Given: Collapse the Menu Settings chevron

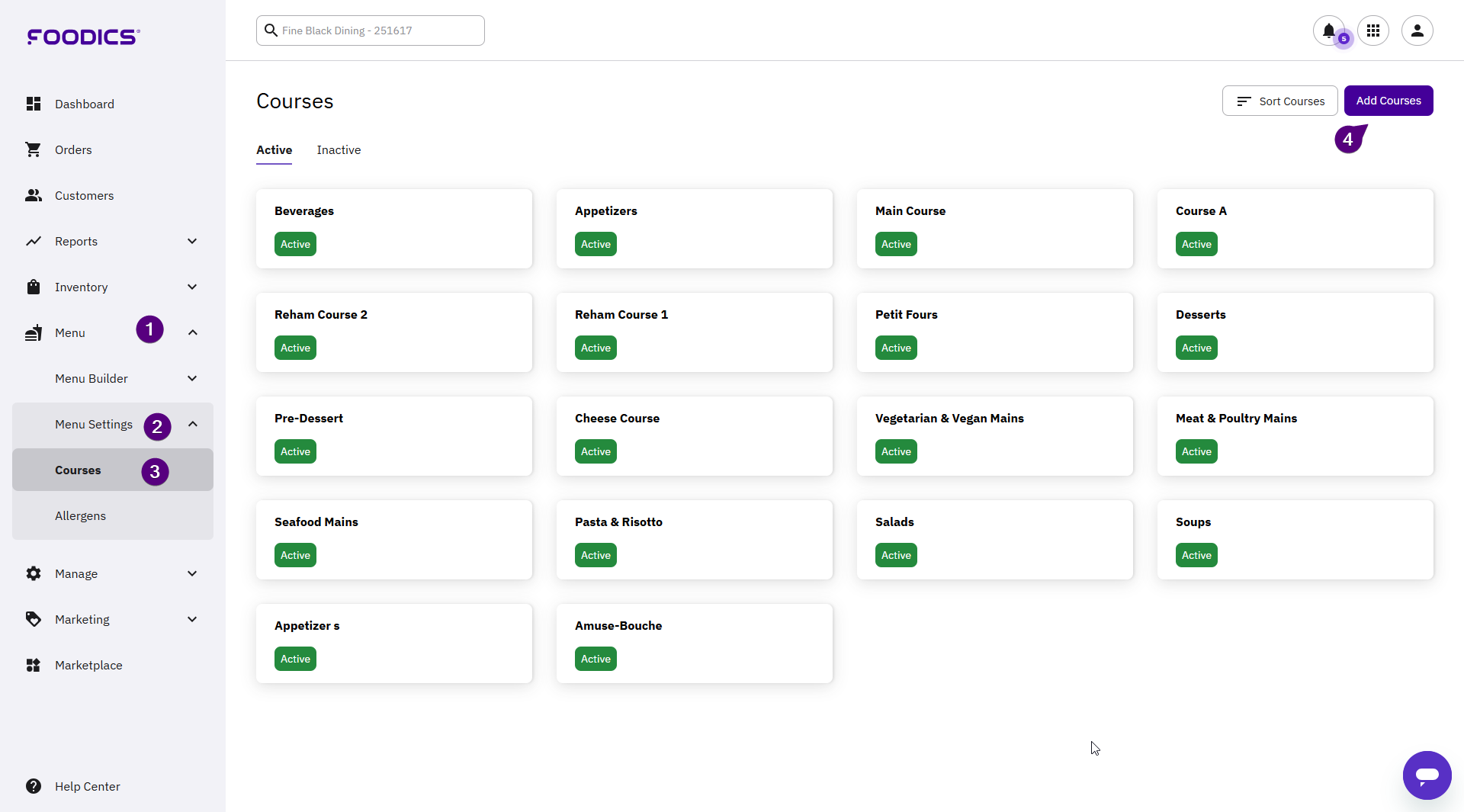Looking at the screenshot, I should pyautogui.click(x=193, y=424).
